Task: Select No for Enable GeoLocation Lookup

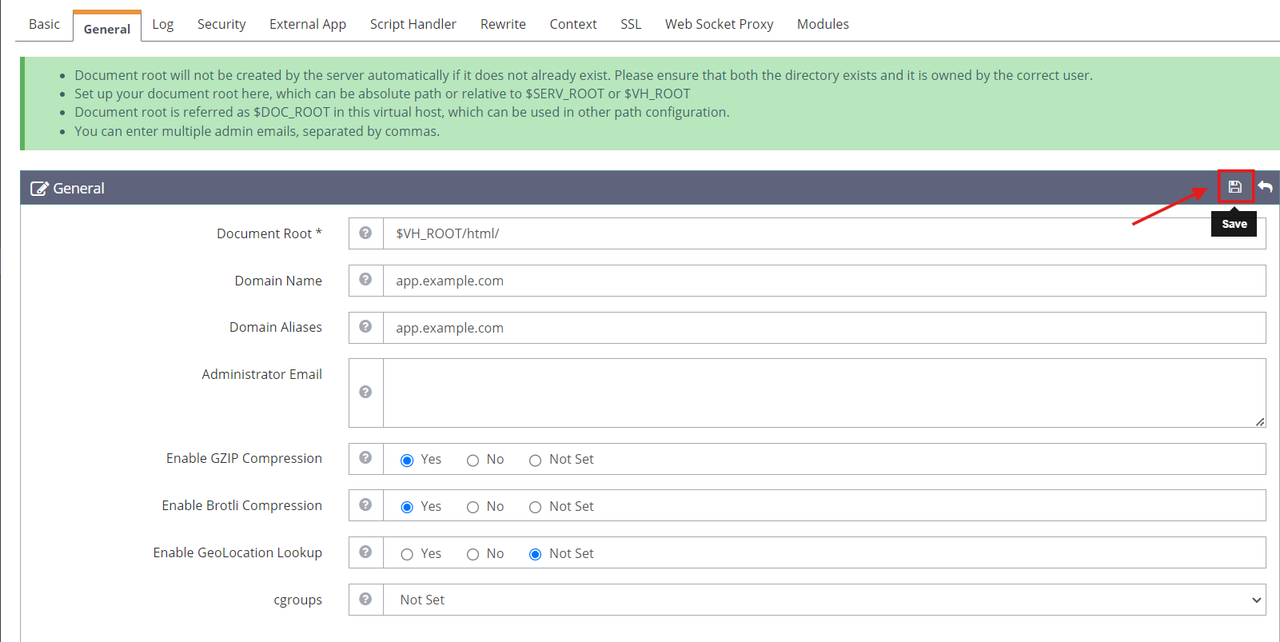Action: click(x=473, y=554)
